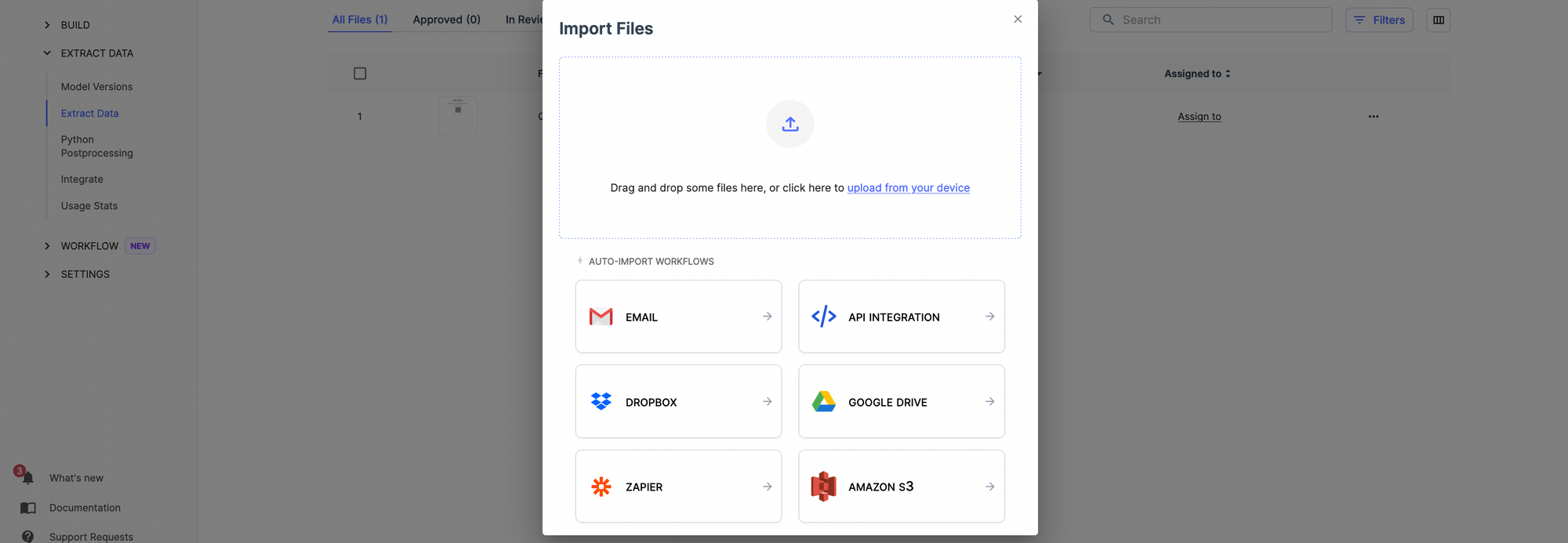The image size is (1568, 543).
Task: Import files from Google Drive
Action: point(901,401)
